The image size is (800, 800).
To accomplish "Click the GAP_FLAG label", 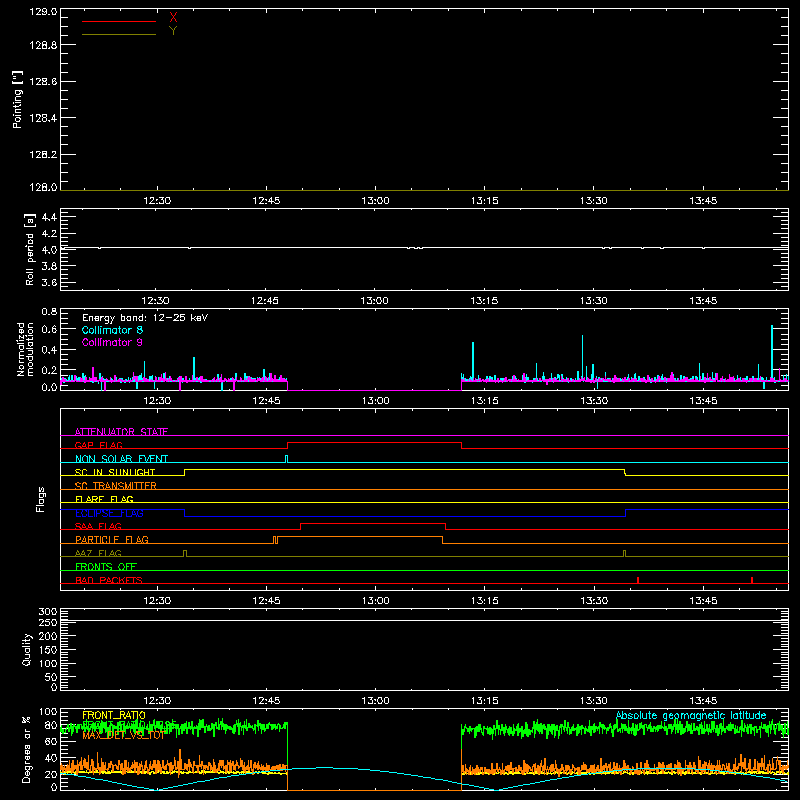I will (98, 445).
